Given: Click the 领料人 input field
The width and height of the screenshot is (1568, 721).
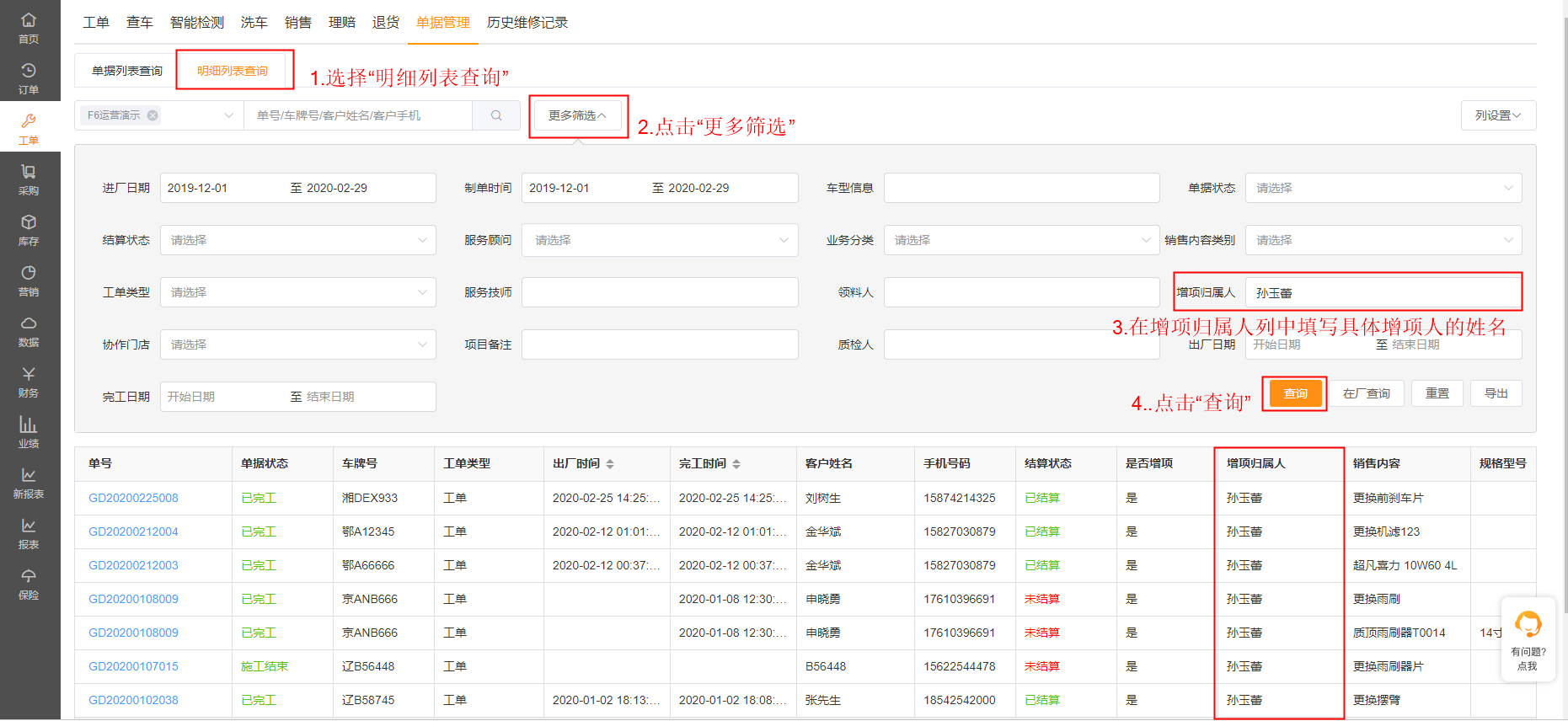Looking at the screenshot, I should (1022, 292).
